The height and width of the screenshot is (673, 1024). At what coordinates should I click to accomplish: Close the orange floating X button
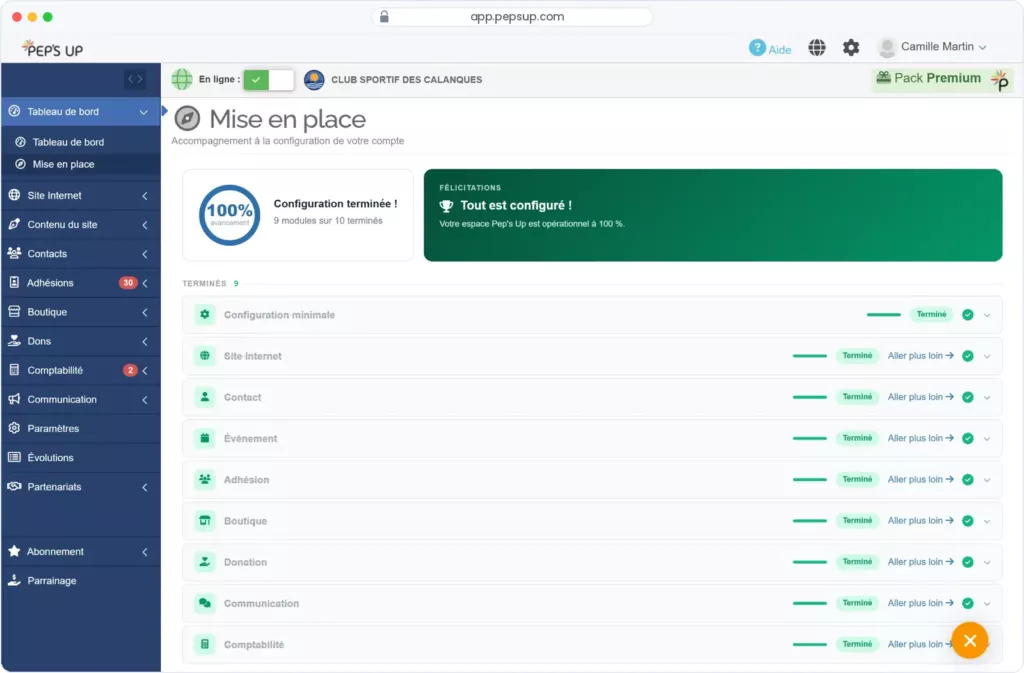[x=970, y=640]
